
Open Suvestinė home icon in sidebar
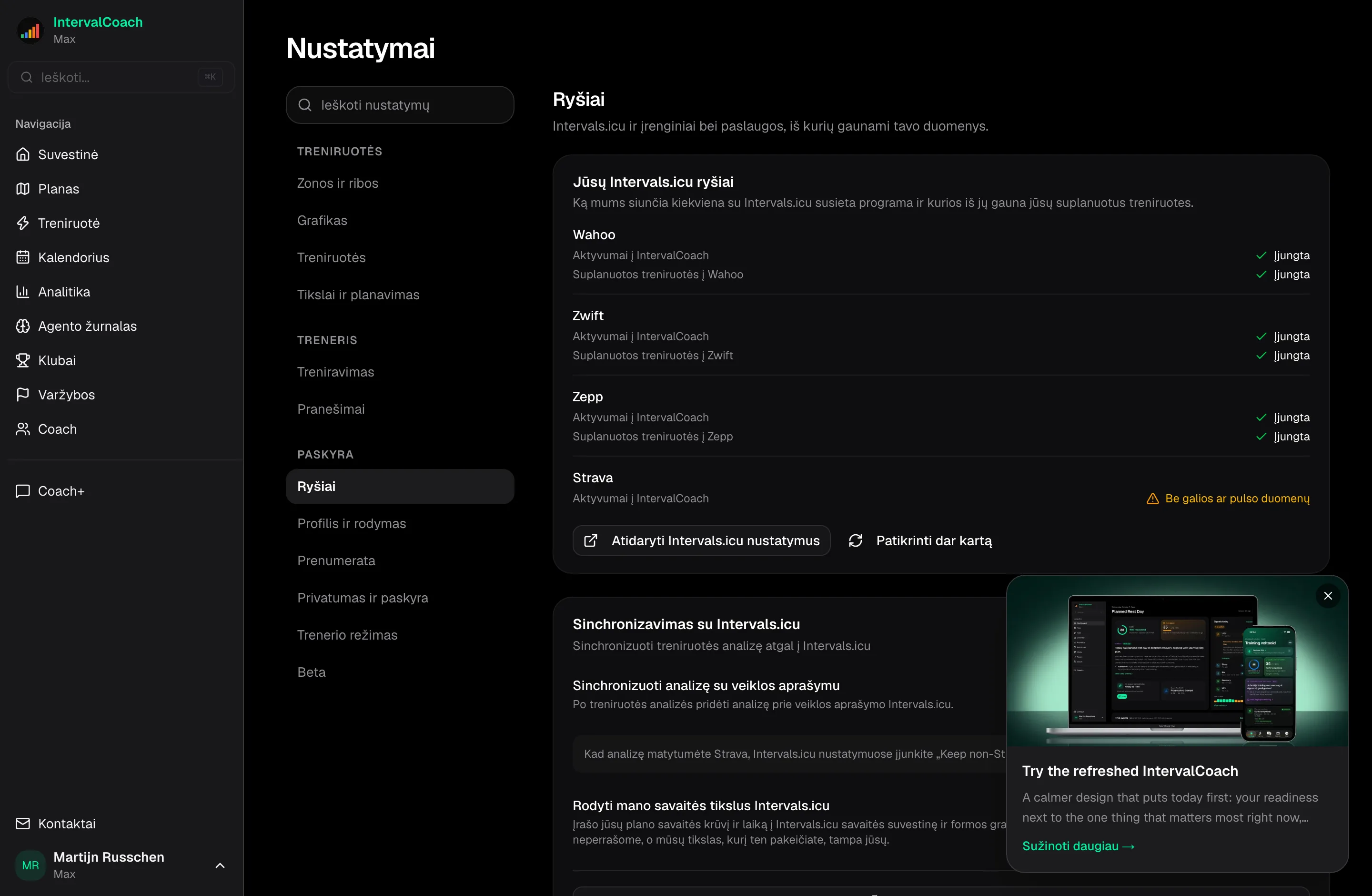tap(23, 154)
